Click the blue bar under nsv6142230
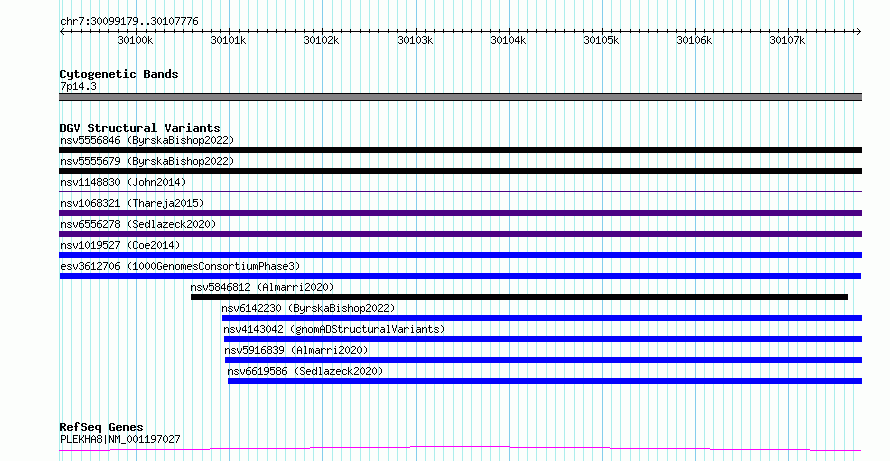Image resolution: width=890 pixels, height=461 pixels. [x=542, y=318]
